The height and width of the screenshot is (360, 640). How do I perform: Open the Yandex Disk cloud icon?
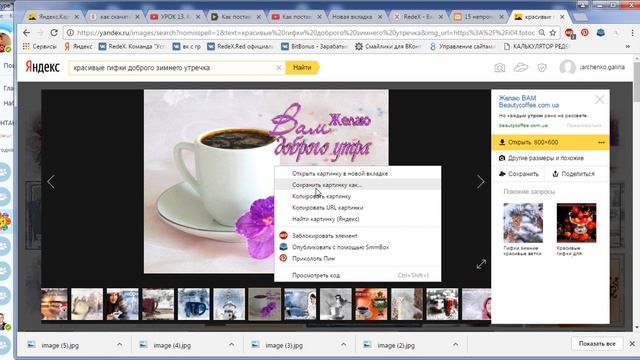click(x=521, y=67)
